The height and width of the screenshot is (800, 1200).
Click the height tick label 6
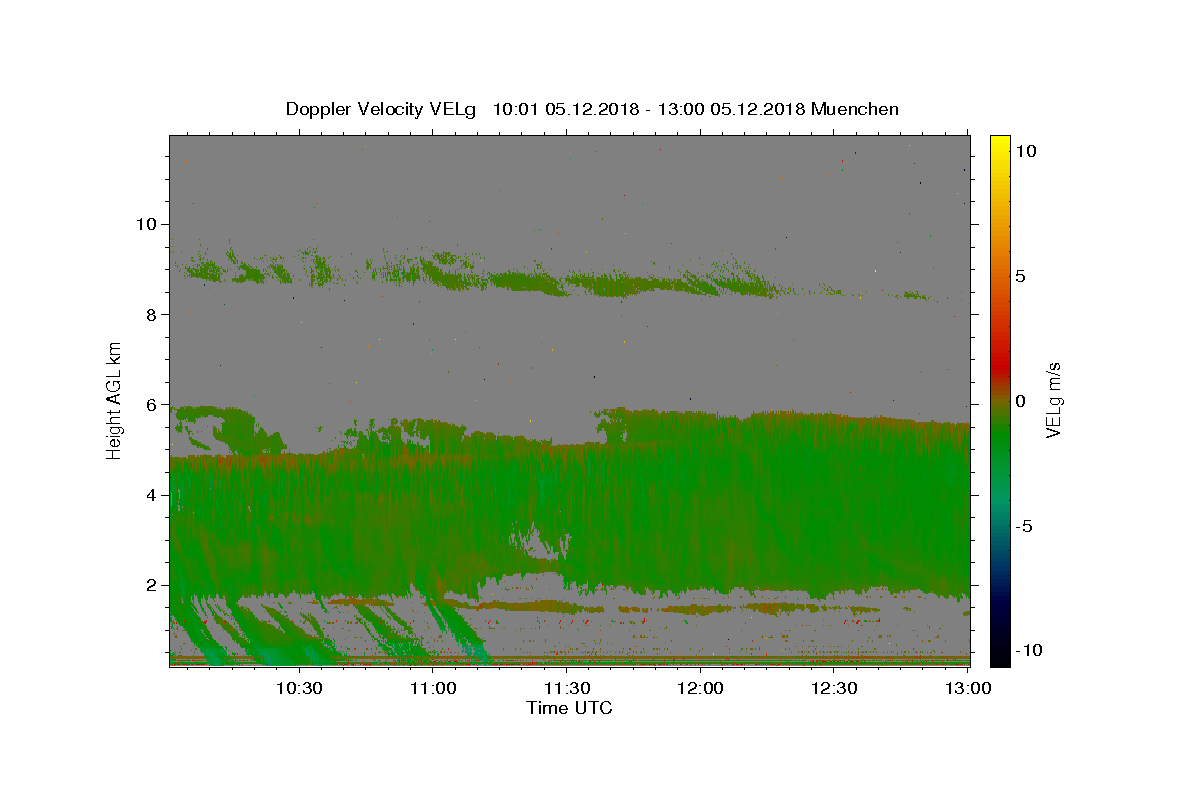pyautogui.click(x=152, y=405)
